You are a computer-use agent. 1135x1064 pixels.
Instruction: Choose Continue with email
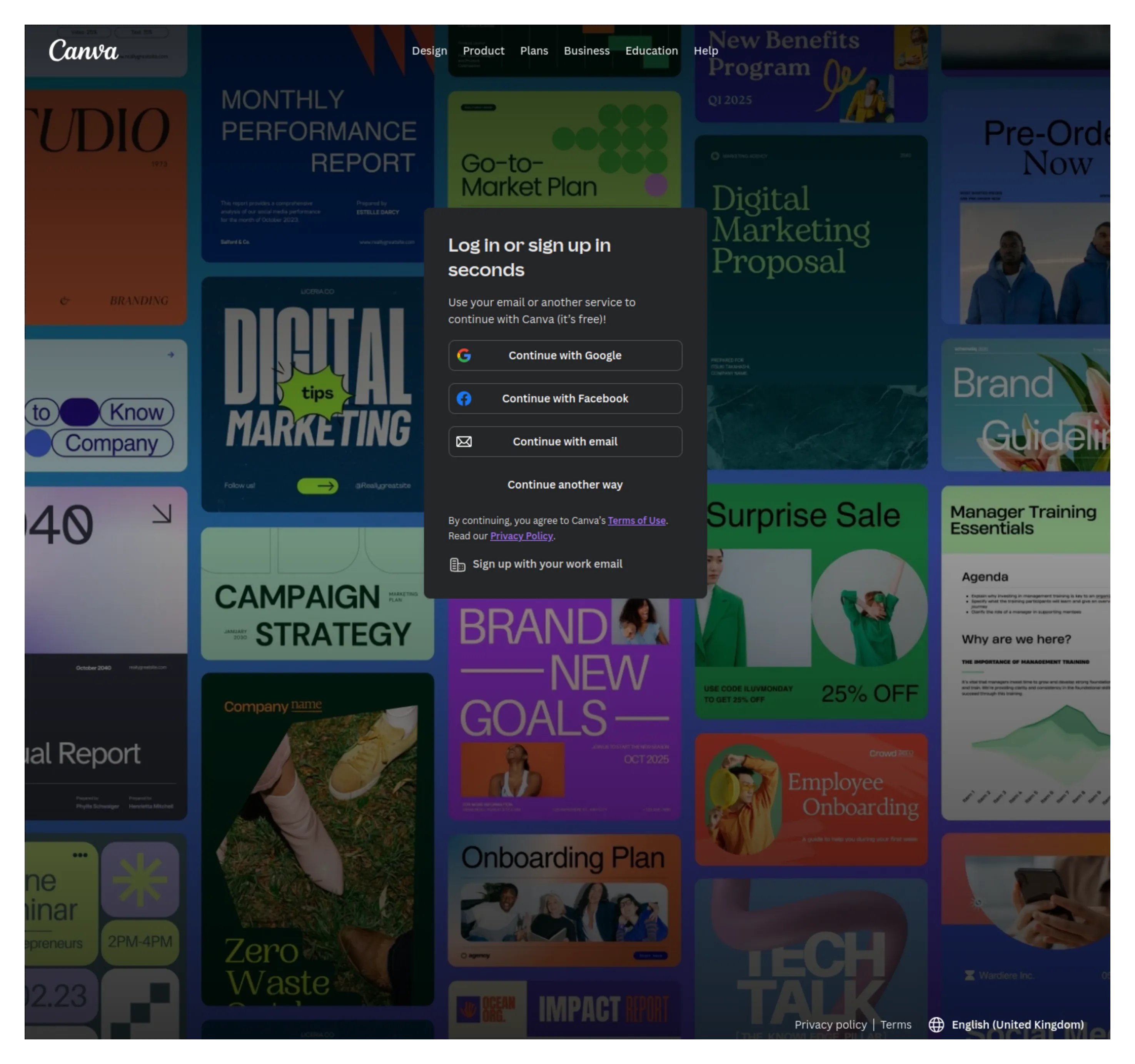tap(565, 441)
